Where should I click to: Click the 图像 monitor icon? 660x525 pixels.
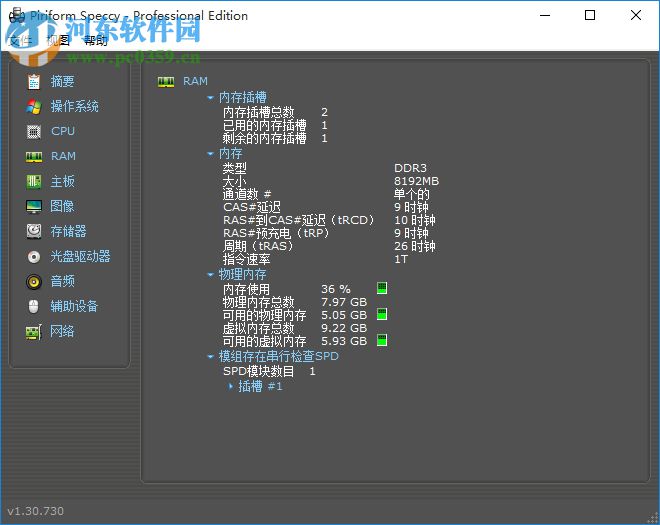34,207
